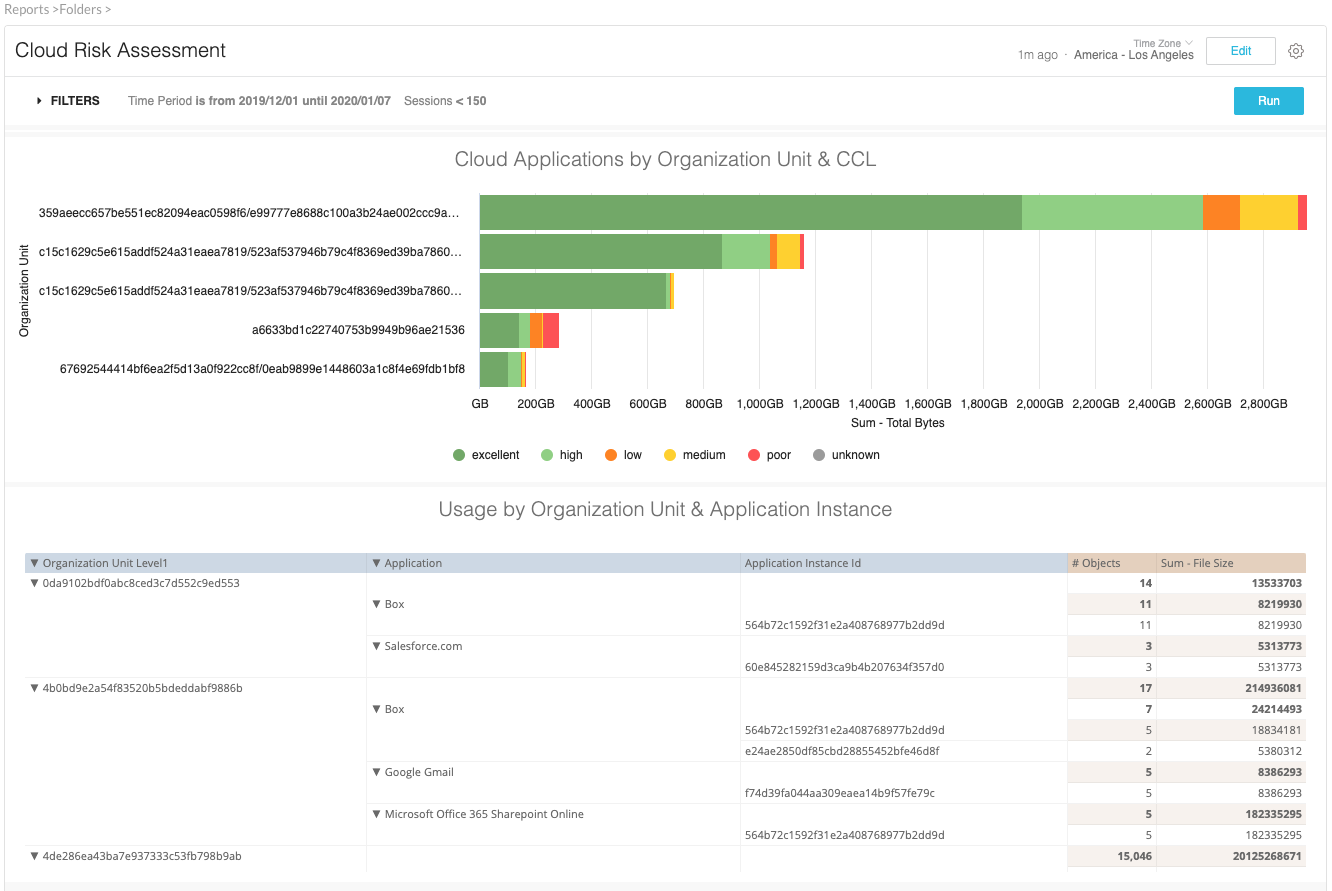This screenshot has width=1332, height=891.
Task: Toggle the medium legend series
Action: pyautogui.click(x=695, y=455)
